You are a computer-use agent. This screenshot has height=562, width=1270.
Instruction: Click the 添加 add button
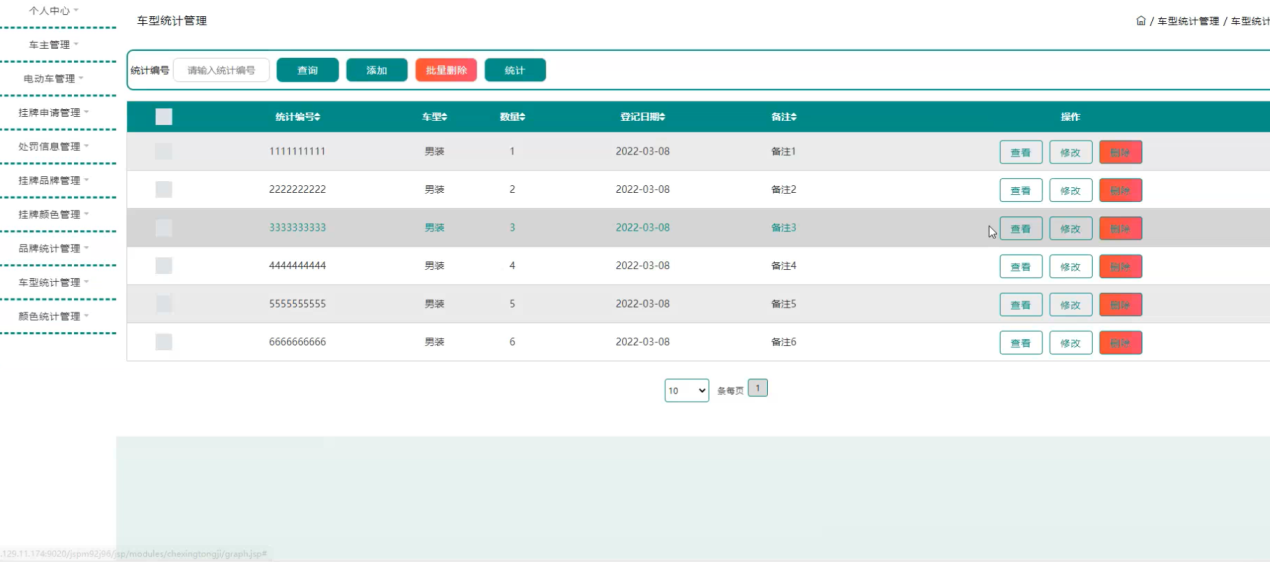pos(377,70)
